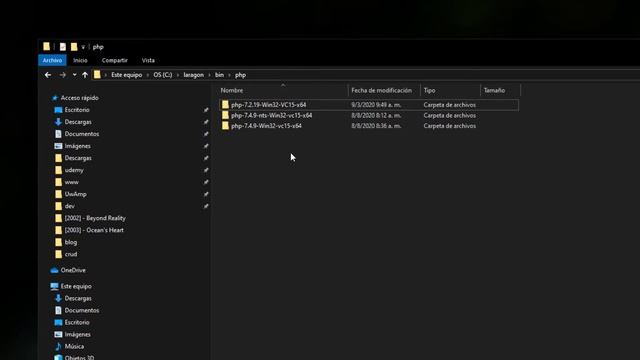Open pinned Descargas with the download arrow
Screen dimensions: 640x360
pyautogui.click(x=78, y=122)
